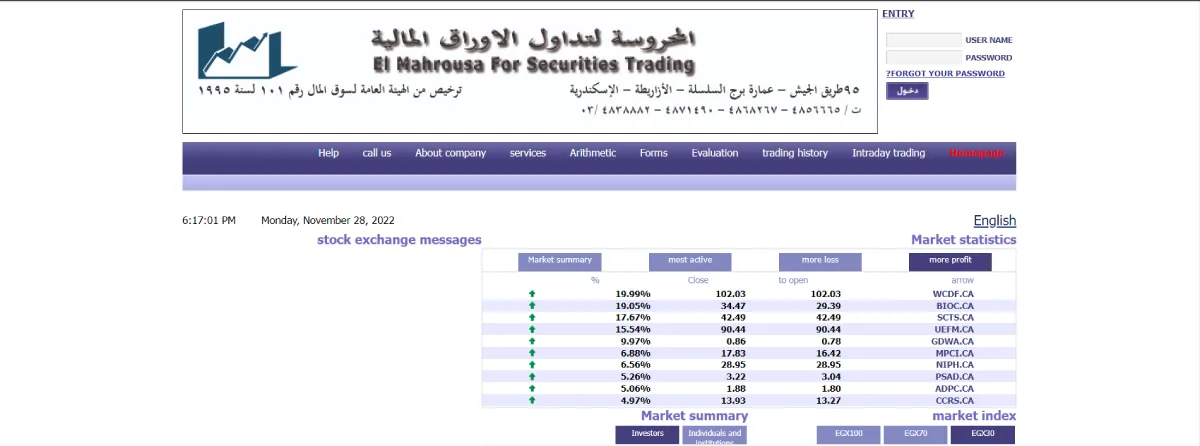Click the green up arrow for MPCI.CA
1200x446 pixels.
532,353
